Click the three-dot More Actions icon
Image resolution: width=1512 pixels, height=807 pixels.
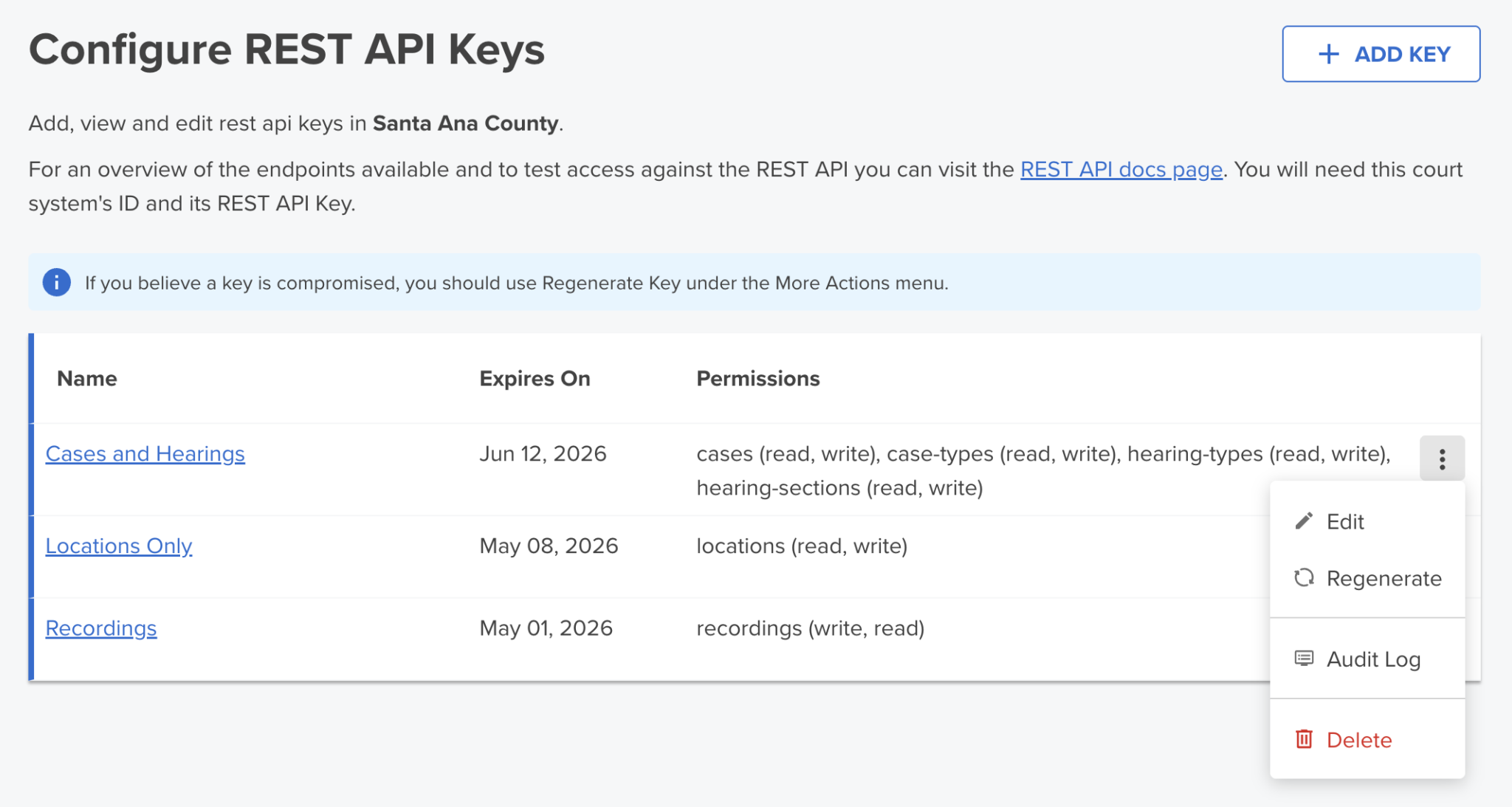coord(1442,459)
